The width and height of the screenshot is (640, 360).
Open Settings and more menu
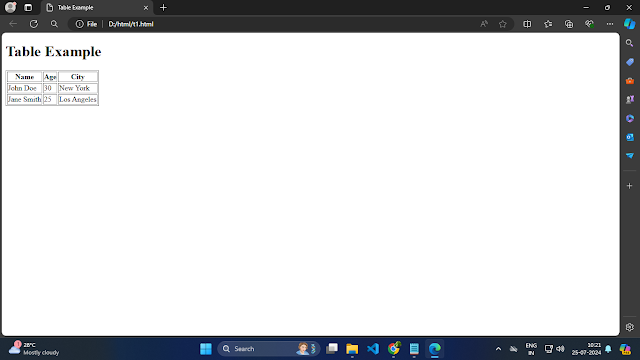click(610, 24)
